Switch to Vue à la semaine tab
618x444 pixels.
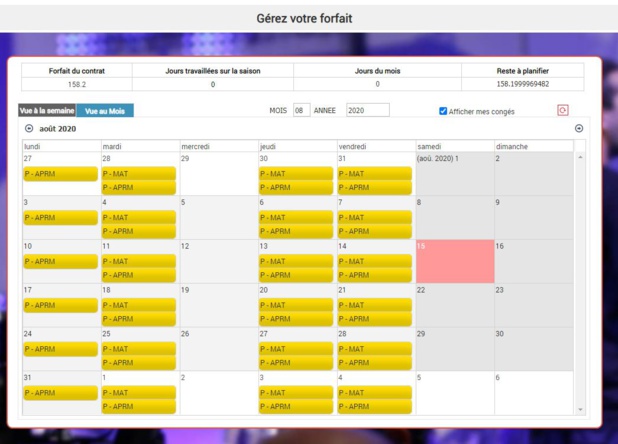pyautogui.click(x=47, y=111)
